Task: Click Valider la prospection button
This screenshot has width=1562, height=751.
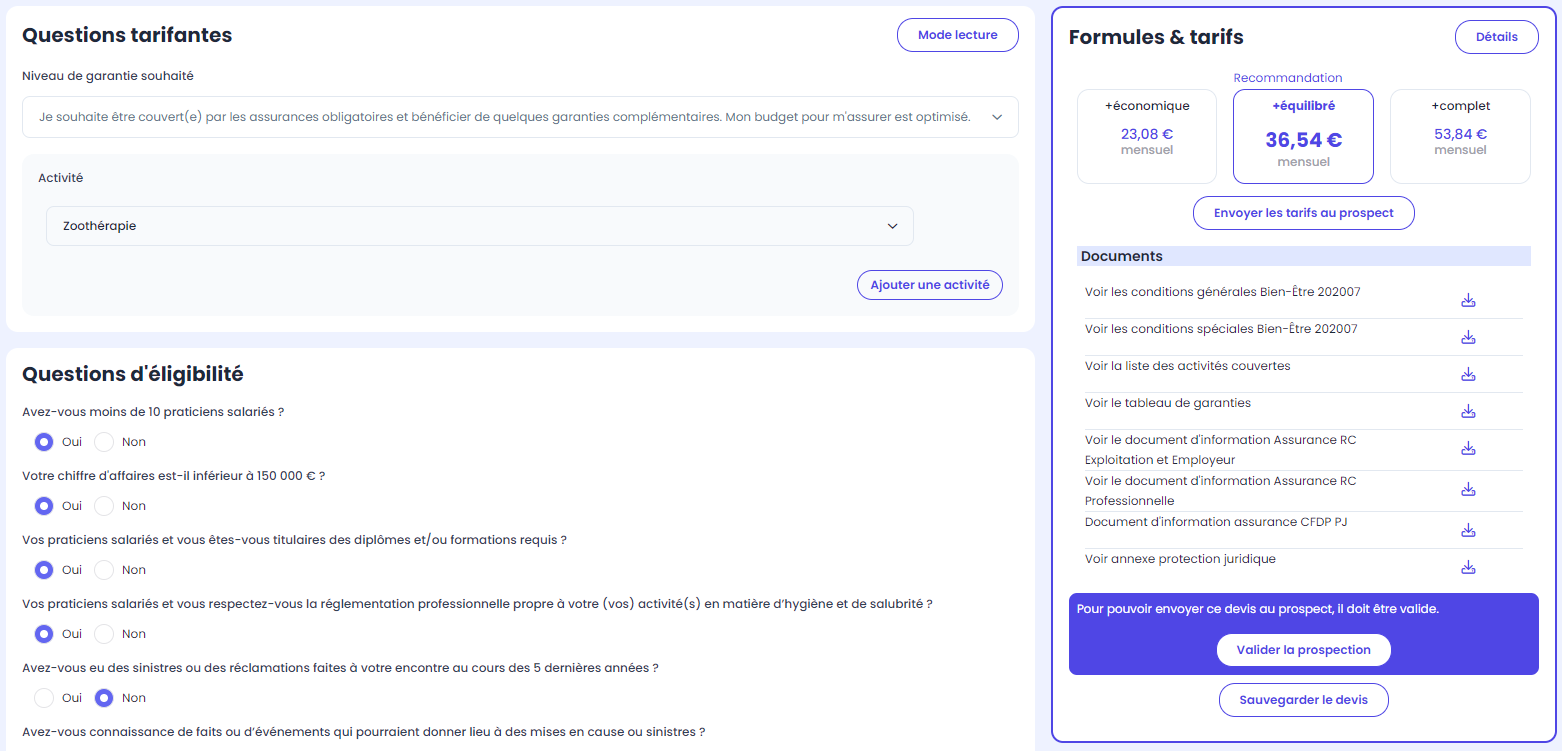Action: 1304,650
